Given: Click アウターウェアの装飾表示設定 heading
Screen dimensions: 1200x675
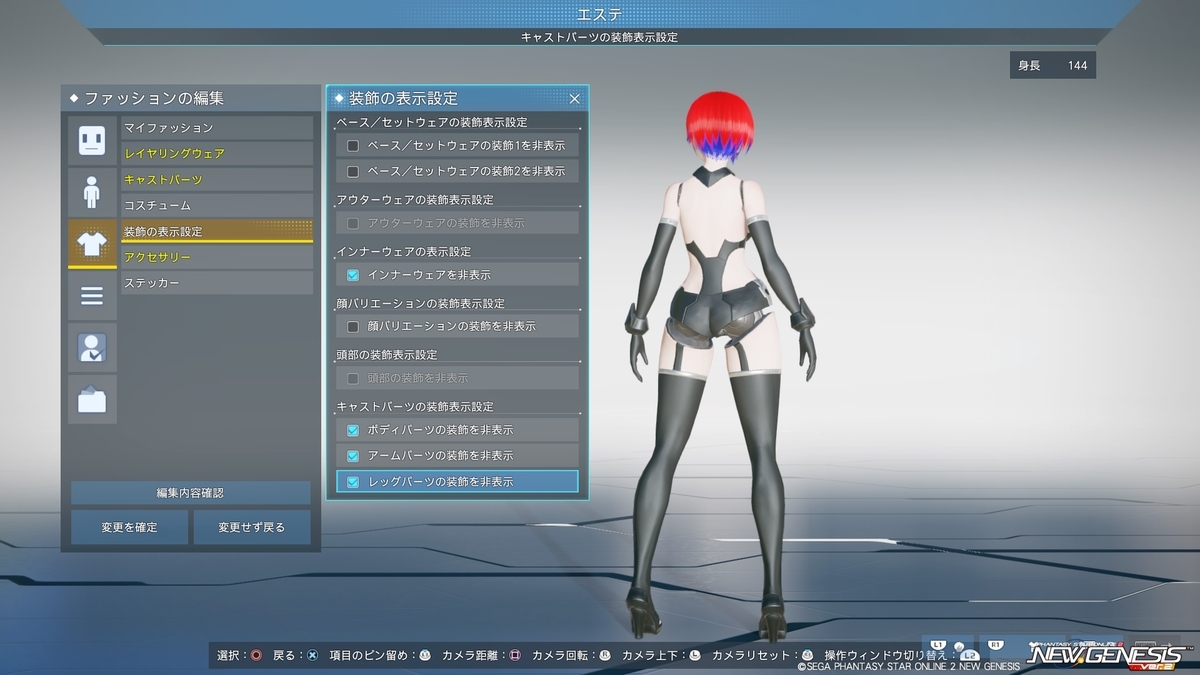Looking at the screenshot, I should click(415, 200).
